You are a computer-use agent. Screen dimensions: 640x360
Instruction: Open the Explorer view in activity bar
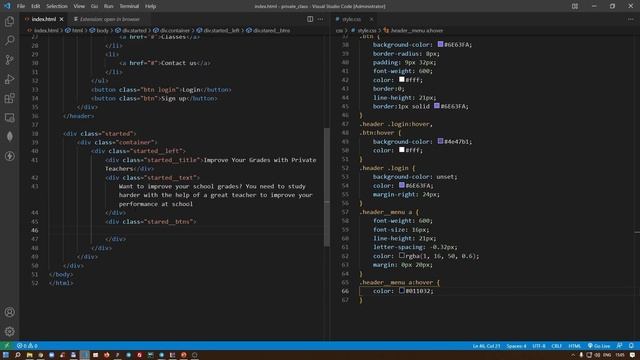(x=9, y=21)
